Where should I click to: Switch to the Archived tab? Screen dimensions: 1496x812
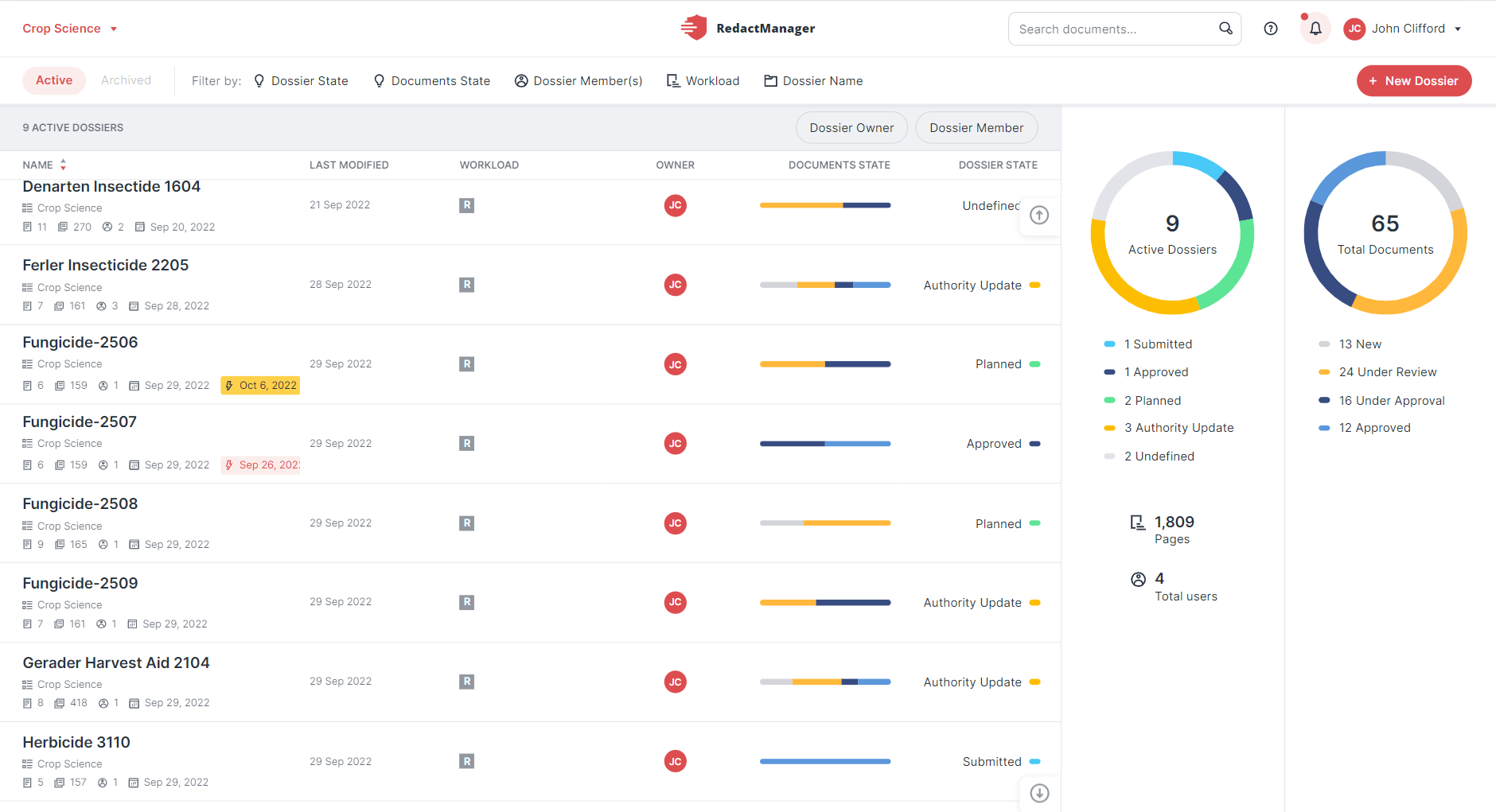coord(126,80)
